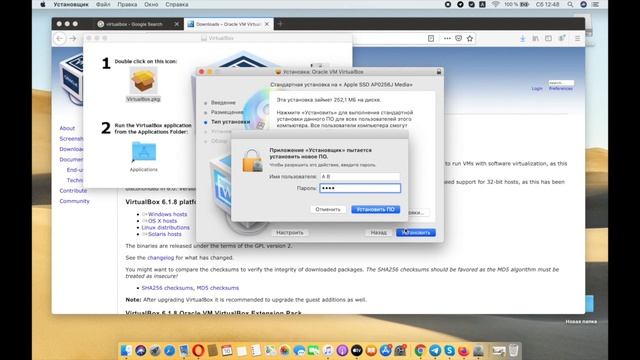Open Opera browser from the Dock
The height and width of the screenshot is (360, 640).
[x=198, y=350]
